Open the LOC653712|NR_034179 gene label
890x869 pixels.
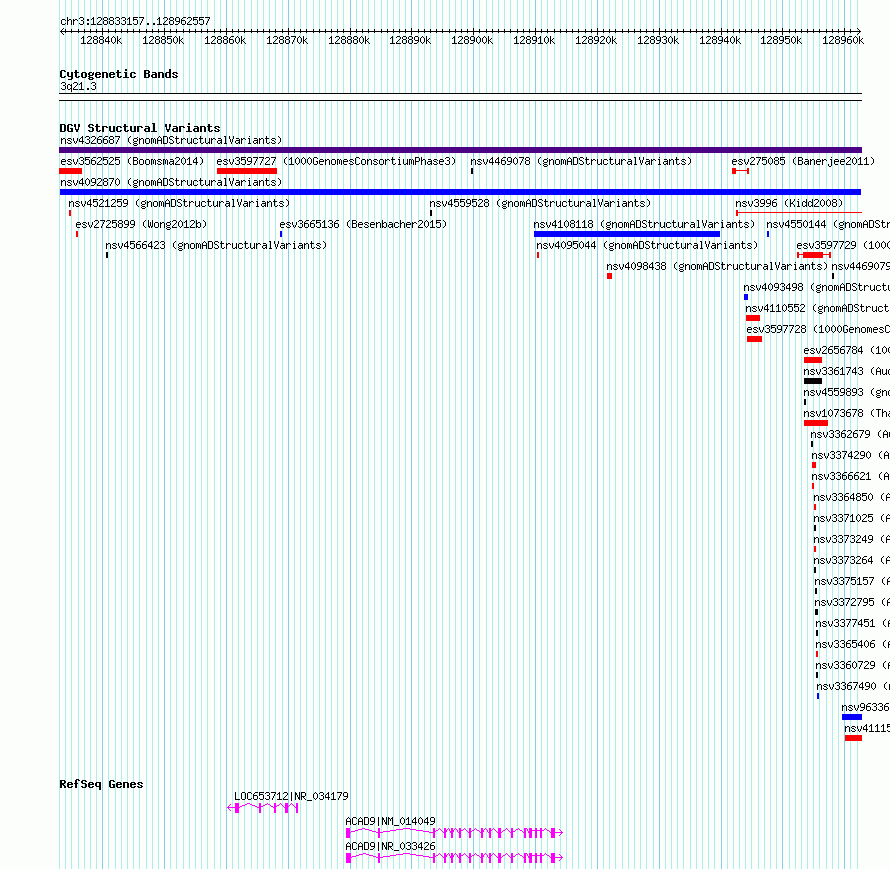(291, 796)
